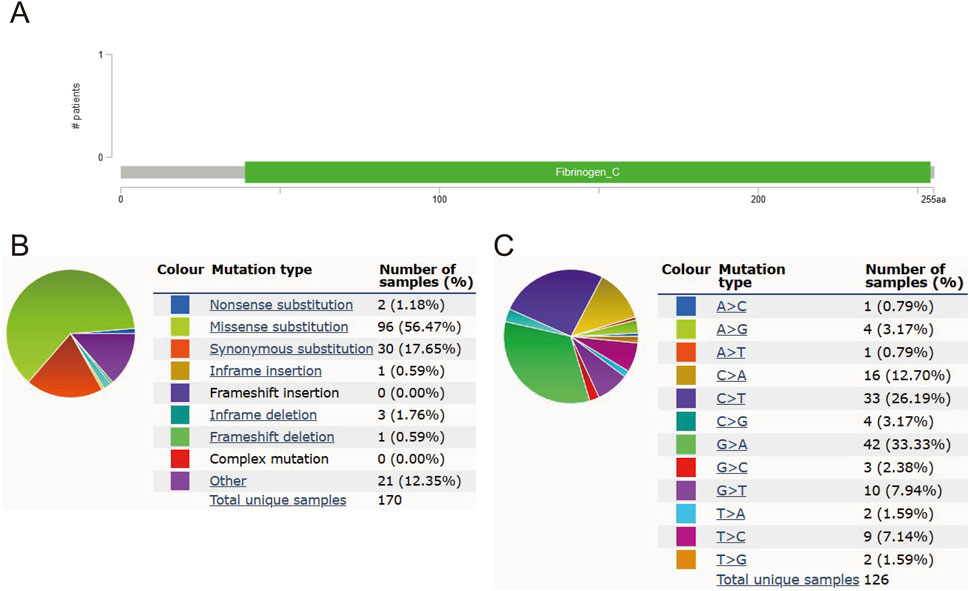Click the green Fibrinogen_C domain bar
The image size is (969, 591).
588,172
